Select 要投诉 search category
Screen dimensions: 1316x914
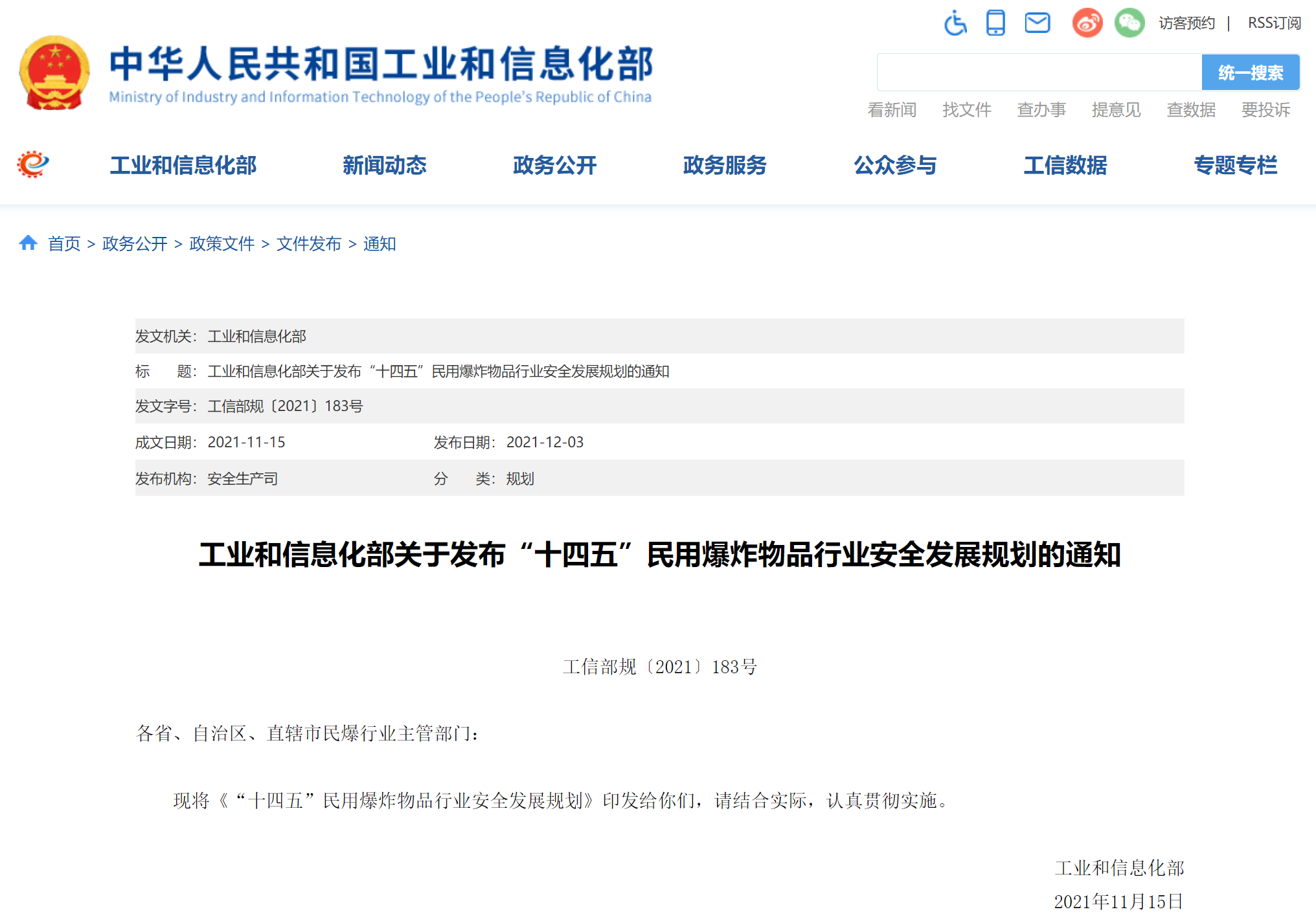tap(1265, 110)
